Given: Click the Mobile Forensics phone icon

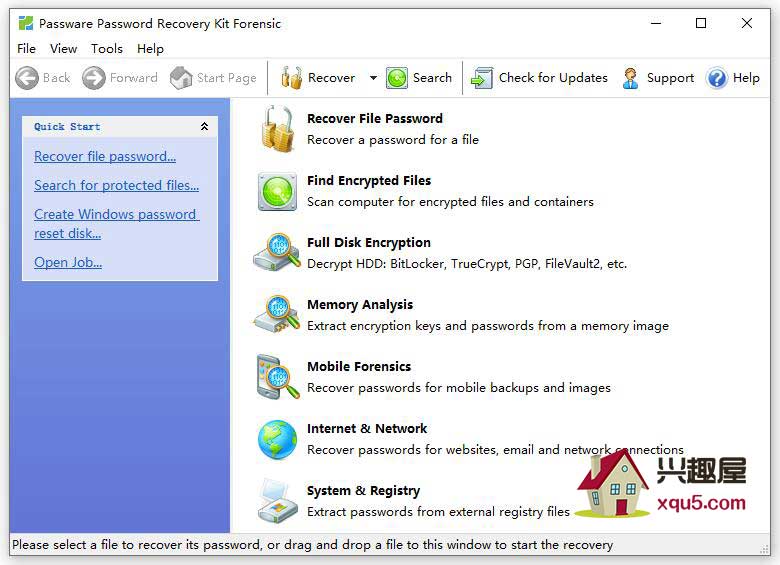Looking at the screenshot, I should click(x=279, y=377).
